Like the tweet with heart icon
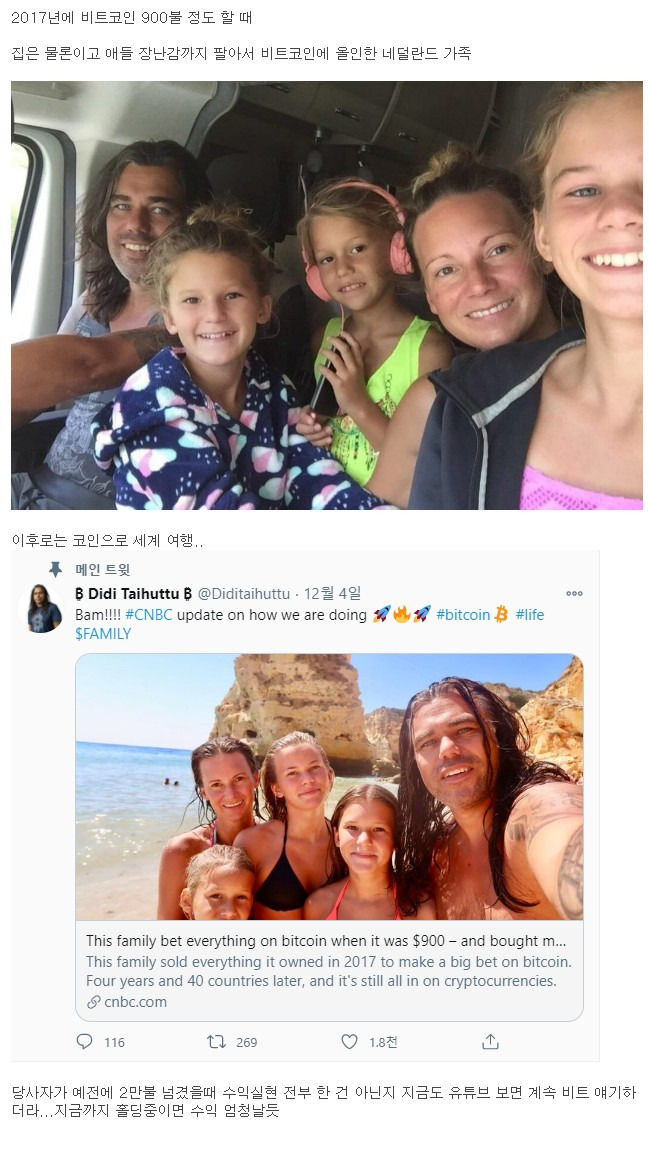This screenshot has height=1161, width=648. 350,1042
